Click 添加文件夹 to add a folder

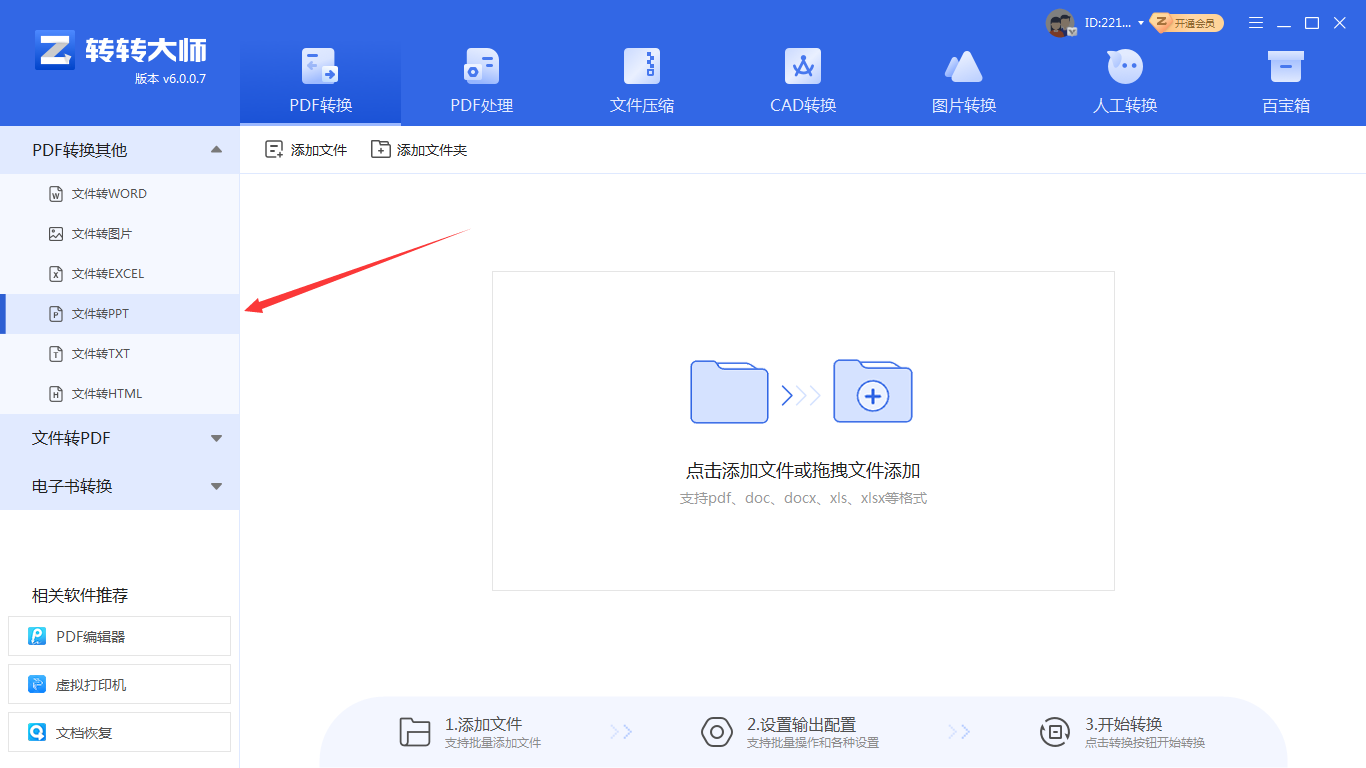419,148
